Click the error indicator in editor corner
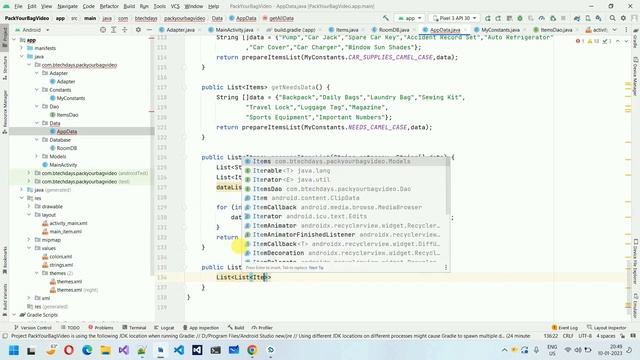The image size is (640, 360). pyautogui.click(x=580, y=41)
